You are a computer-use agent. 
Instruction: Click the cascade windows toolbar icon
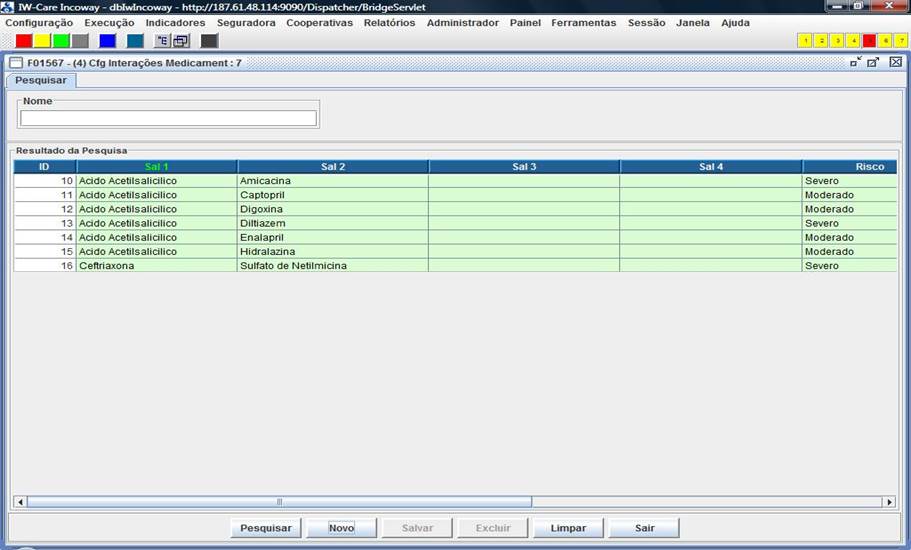(181, 41)
